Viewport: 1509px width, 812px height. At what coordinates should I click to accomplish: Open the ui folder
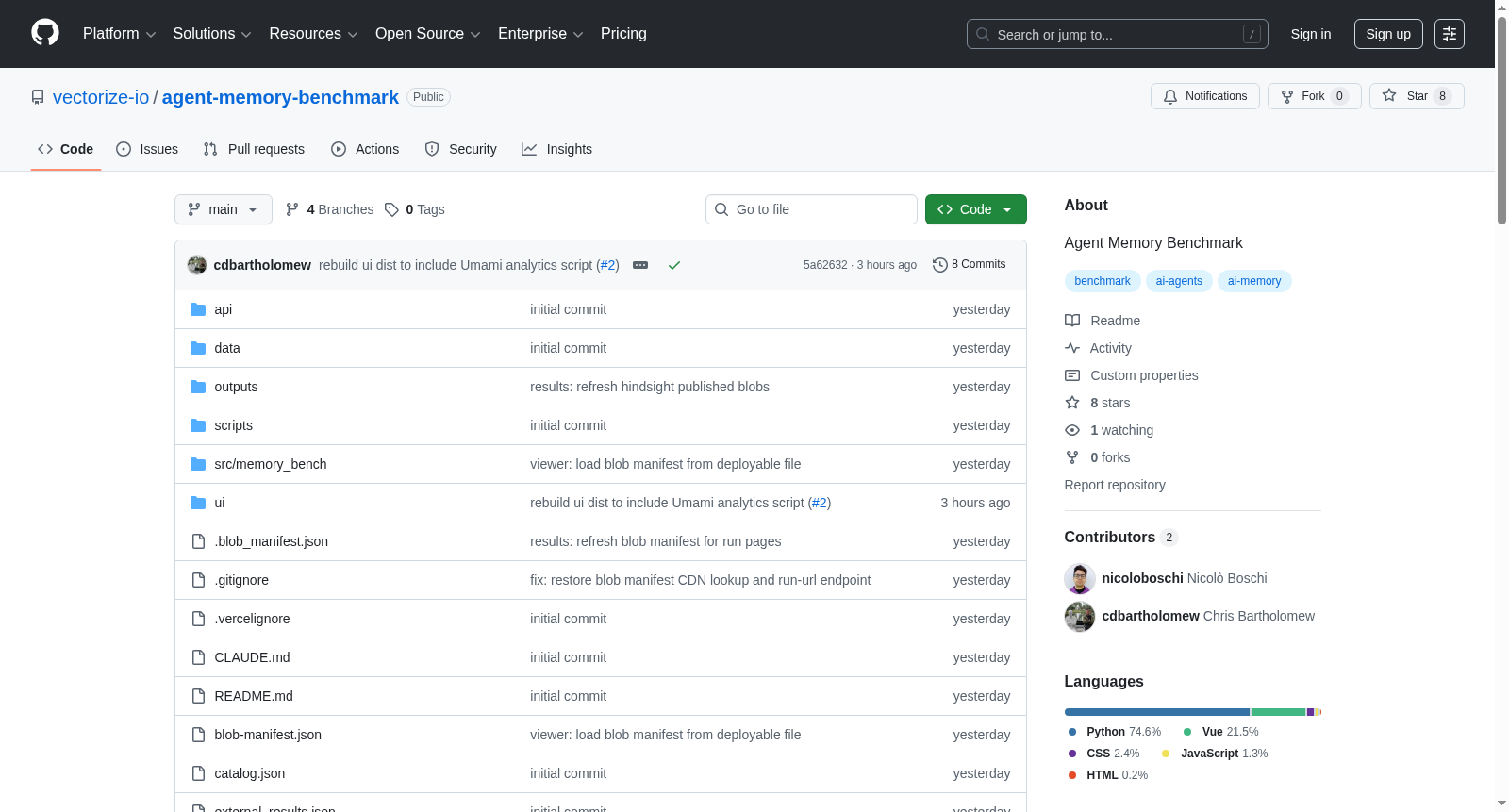[220, 503]
